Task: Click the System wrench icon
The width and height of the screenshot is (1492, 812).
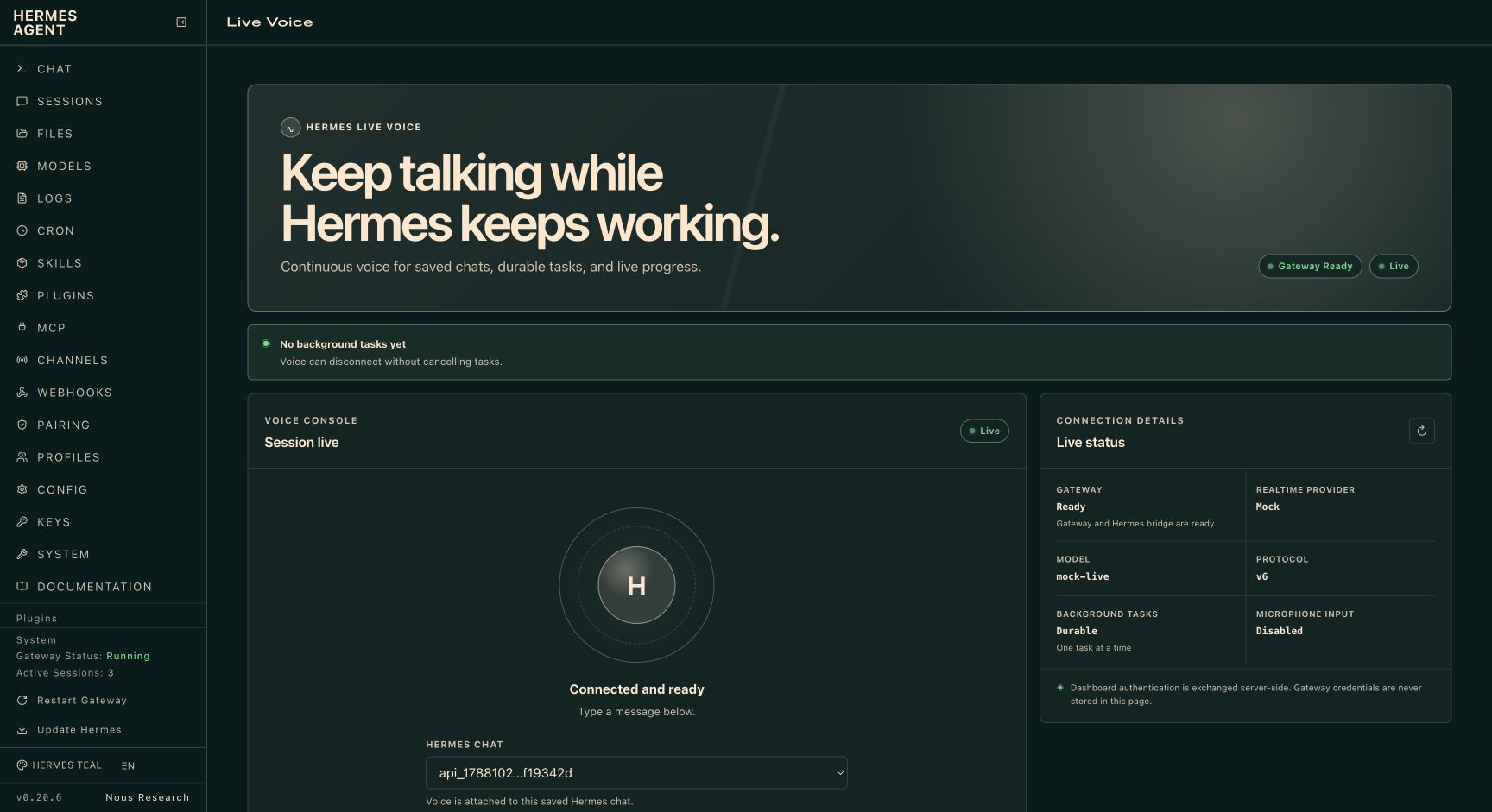Action: [x=22, y=554]
